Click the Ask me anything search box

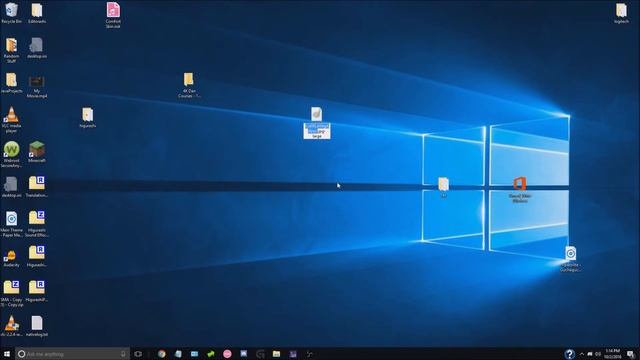73,354
